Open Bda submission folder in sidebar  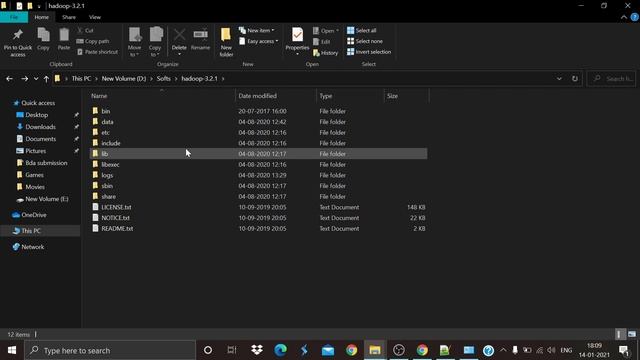click(46, 163)
